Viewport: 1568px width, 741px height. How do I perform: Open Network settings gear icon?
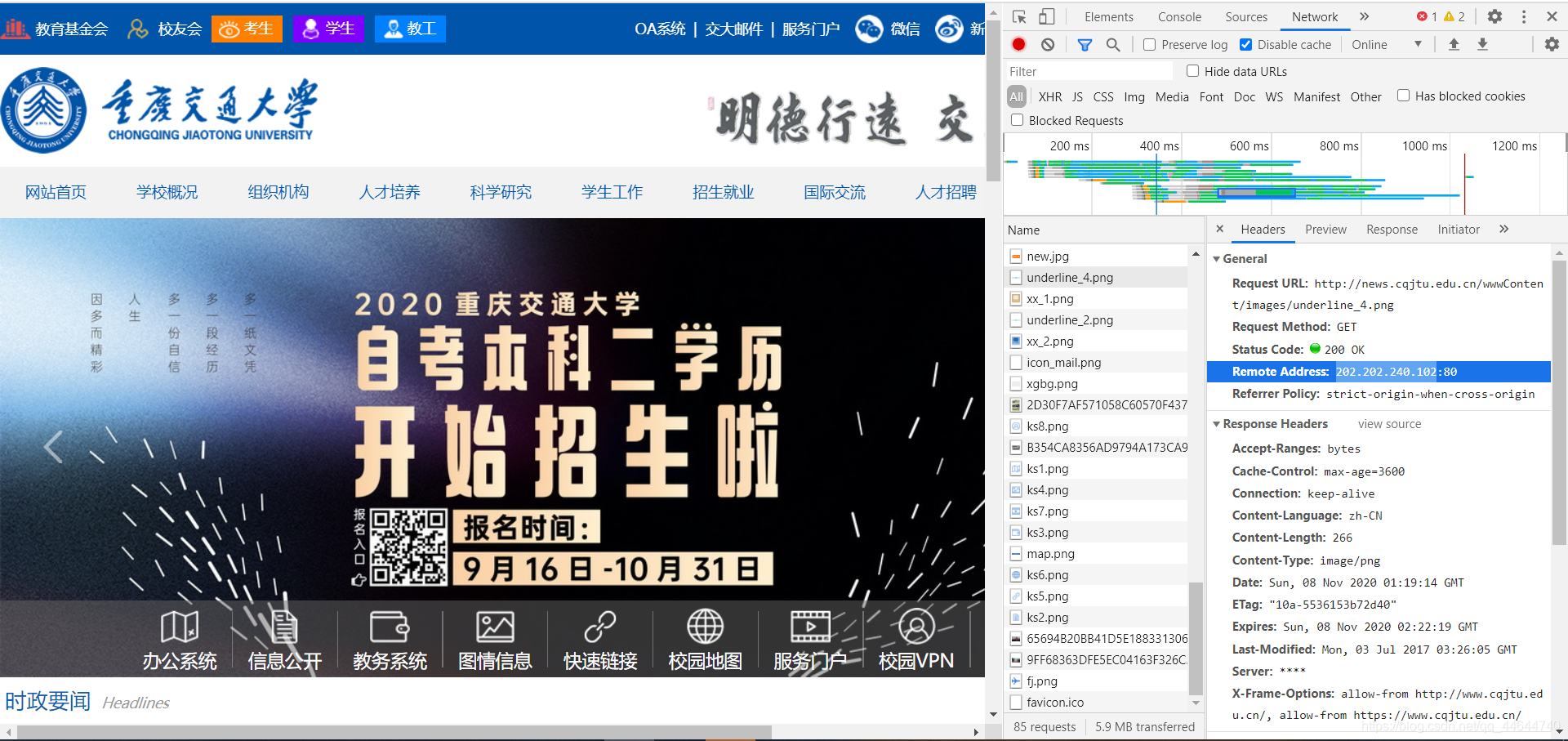pyautogui.click(x=1552, y=45)
